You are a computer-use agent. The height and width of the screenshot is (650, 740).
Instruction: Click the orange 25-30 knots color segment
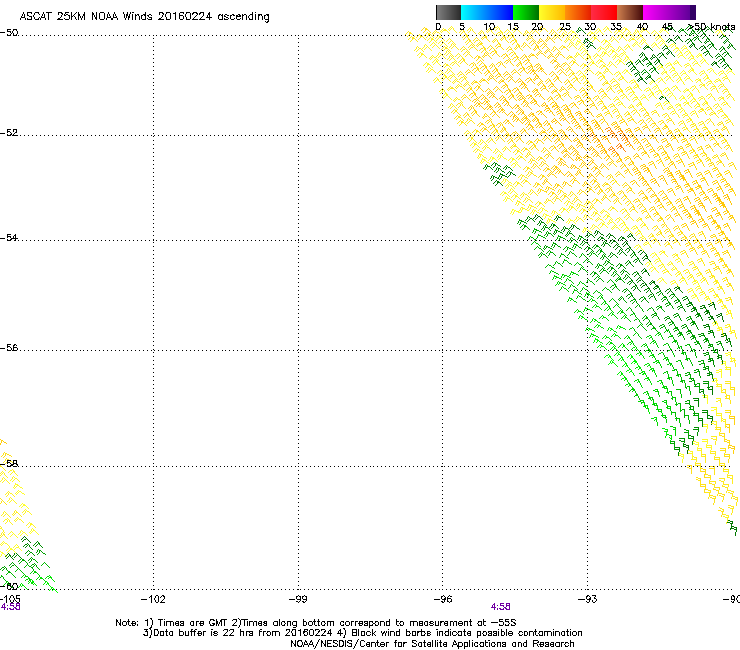(578, 12)
